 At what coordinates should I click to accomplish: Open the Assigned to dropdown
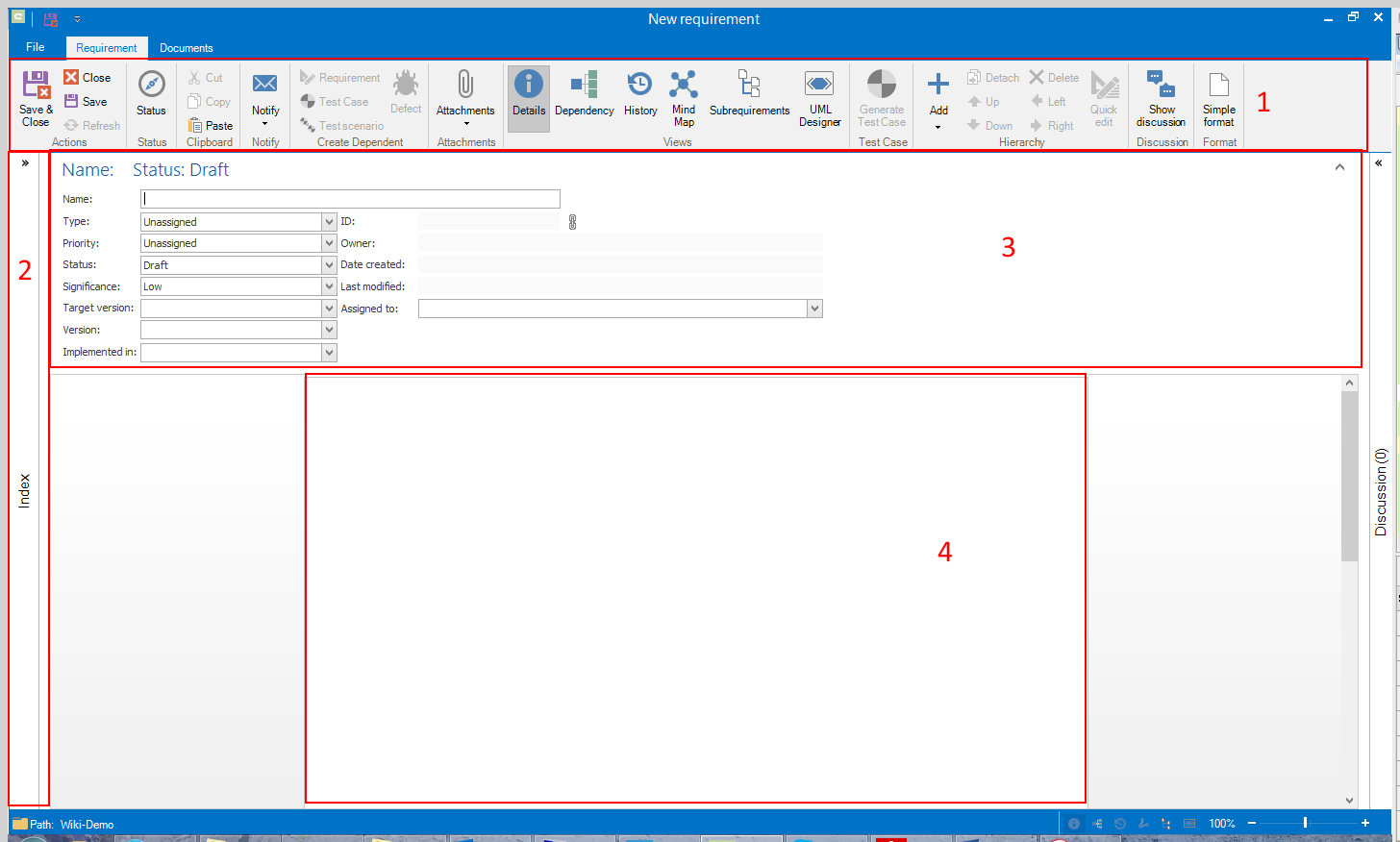click(x=814, y=309)
